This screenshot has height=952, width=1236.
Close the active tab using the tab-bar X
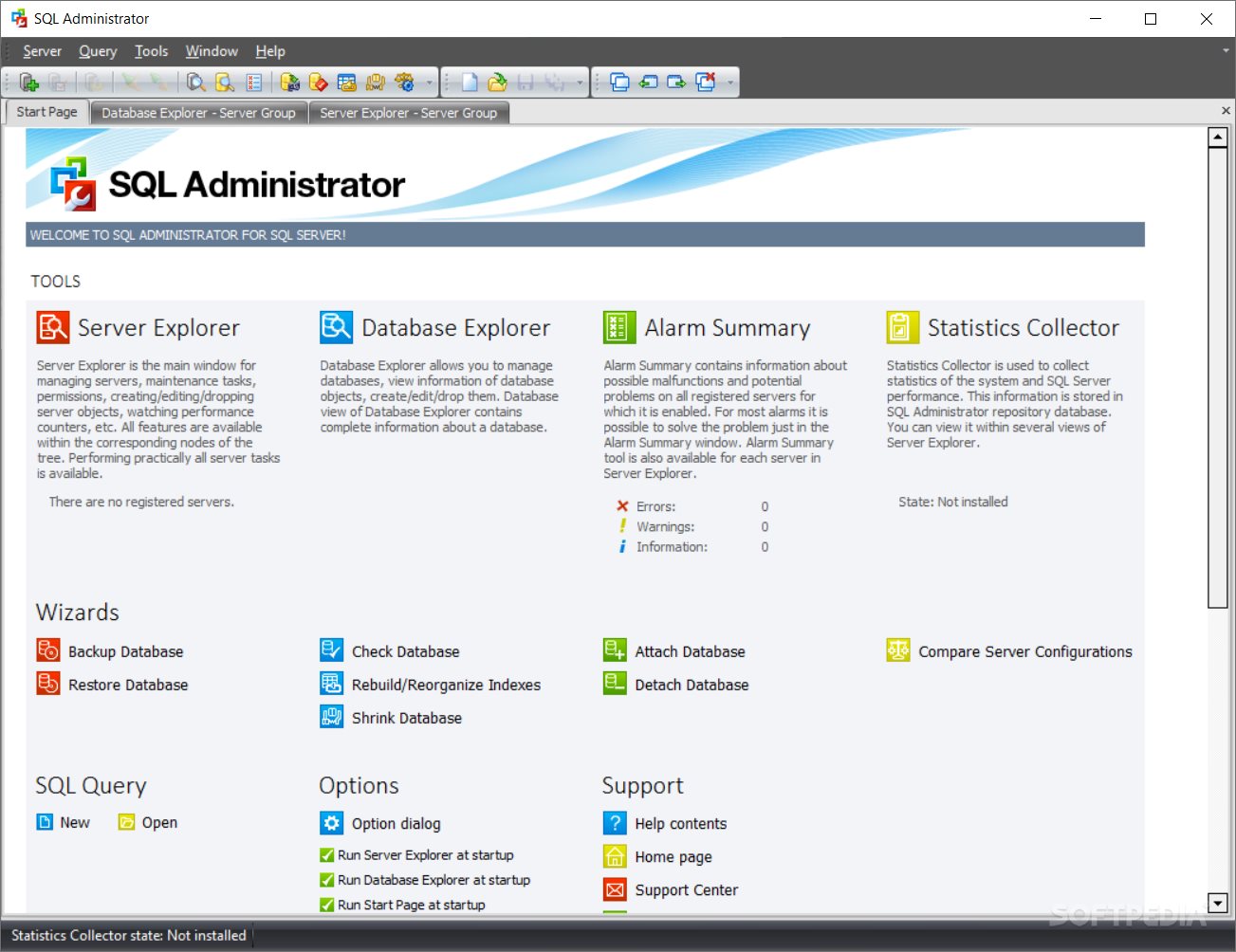1226,111
